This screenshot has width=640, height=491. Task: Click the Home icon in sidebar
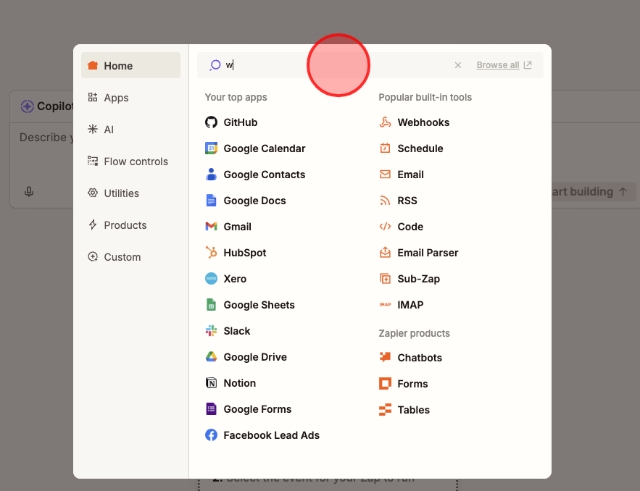click(93, 65)
